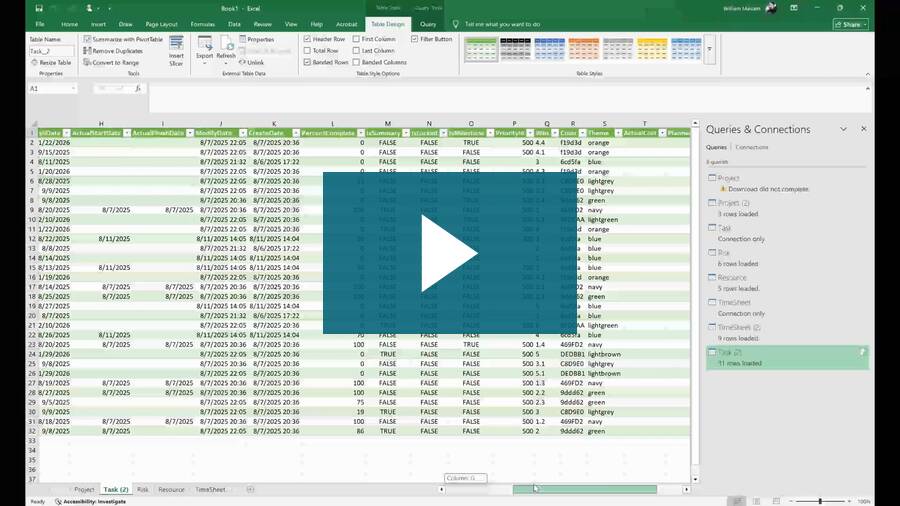Toggle the Filter Button checkbox
This screenshot has height=506, width=900.
tap(414, 39)
